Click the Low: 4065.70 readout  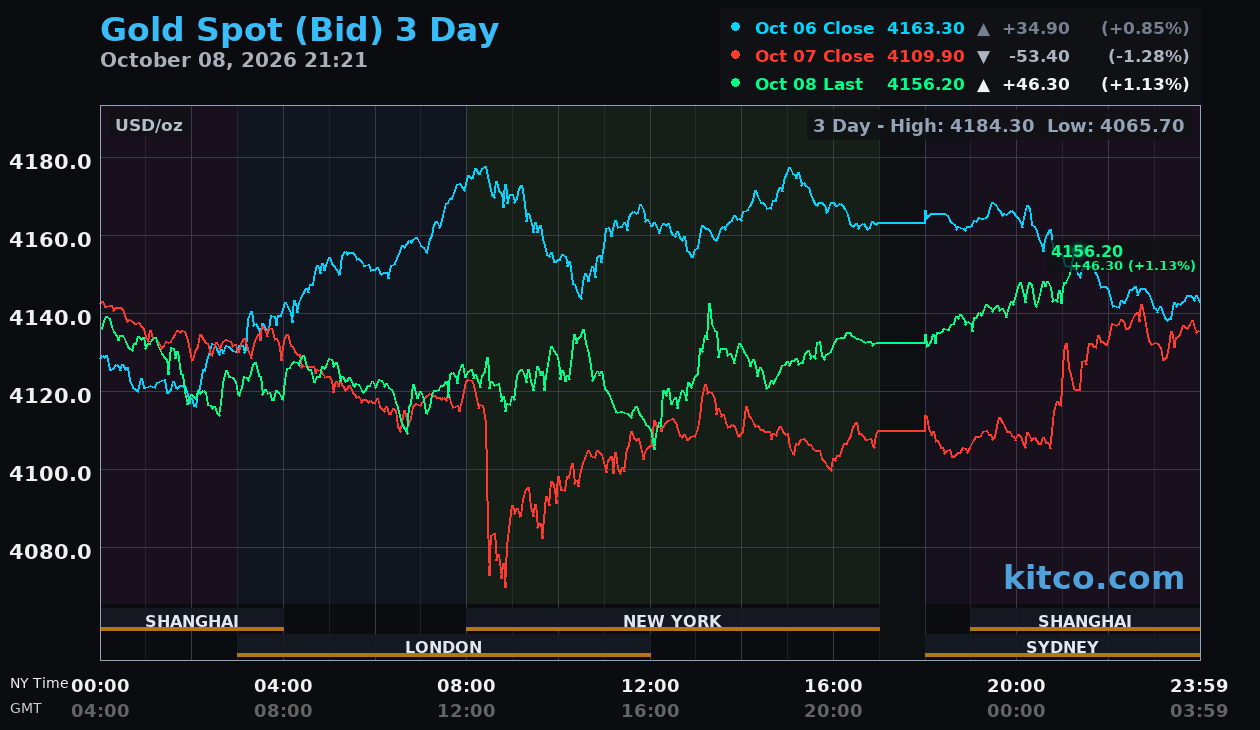(x=1116, y=126)
